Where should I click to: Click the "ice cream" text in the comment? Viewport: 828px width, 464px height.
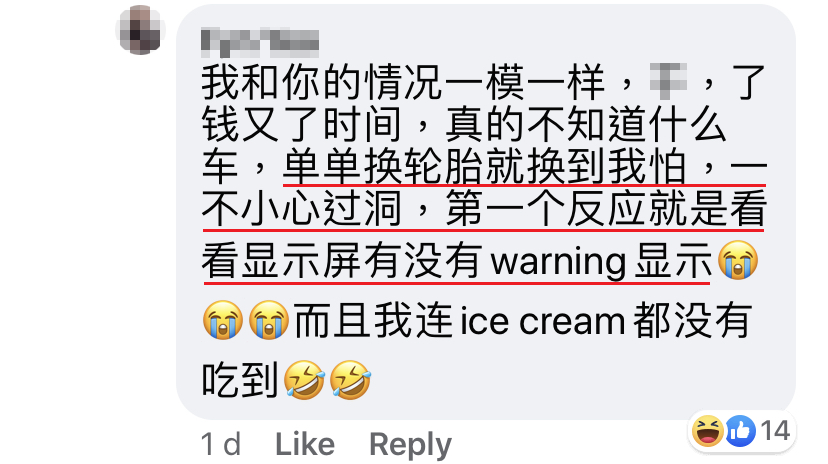[543, 321]
